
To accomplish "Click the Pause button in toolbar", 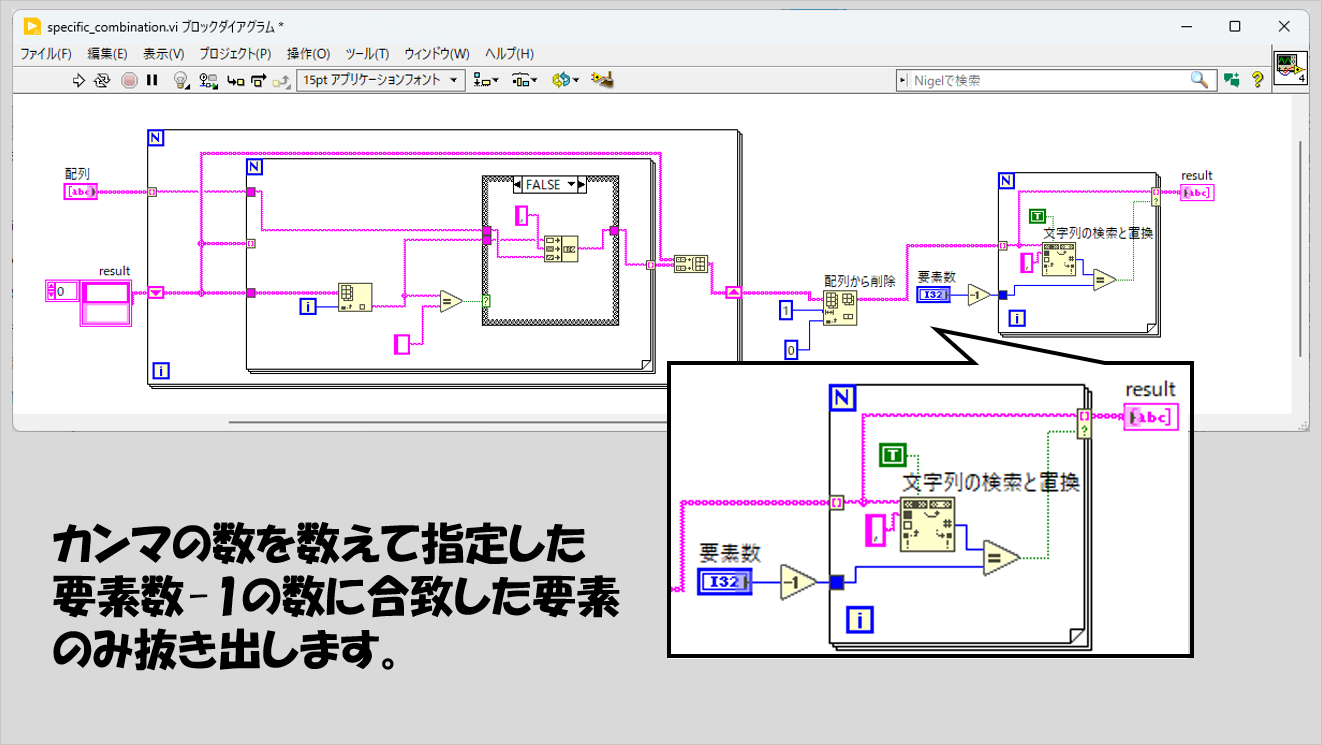I will click(x=152, y=80).
